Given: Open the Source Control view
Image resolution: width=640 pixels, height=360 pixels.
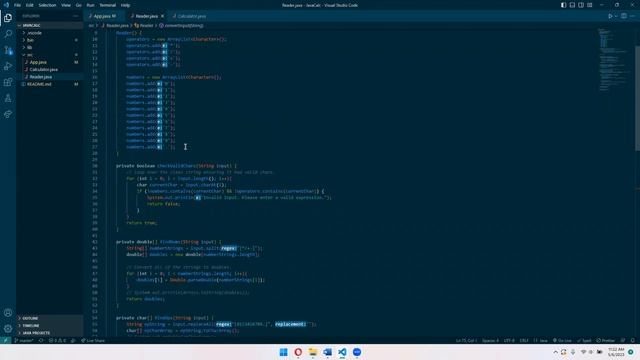Looking at the screenshot, I should tap(8, 50).
